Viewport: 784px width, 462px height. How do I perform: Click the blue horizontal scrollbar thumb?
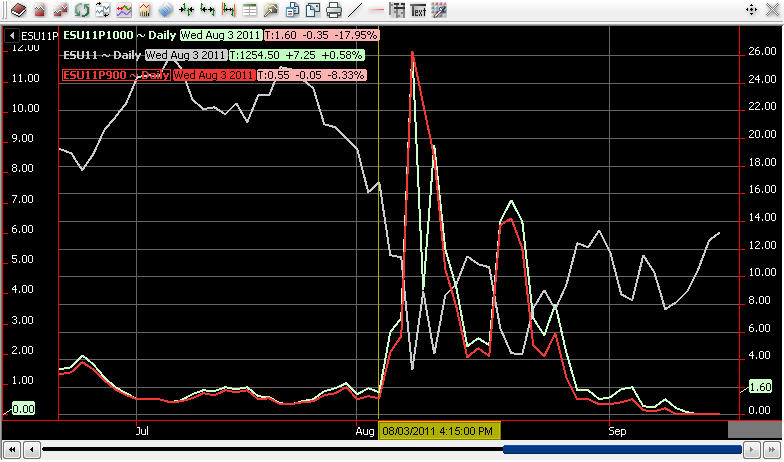pos(622,449)
